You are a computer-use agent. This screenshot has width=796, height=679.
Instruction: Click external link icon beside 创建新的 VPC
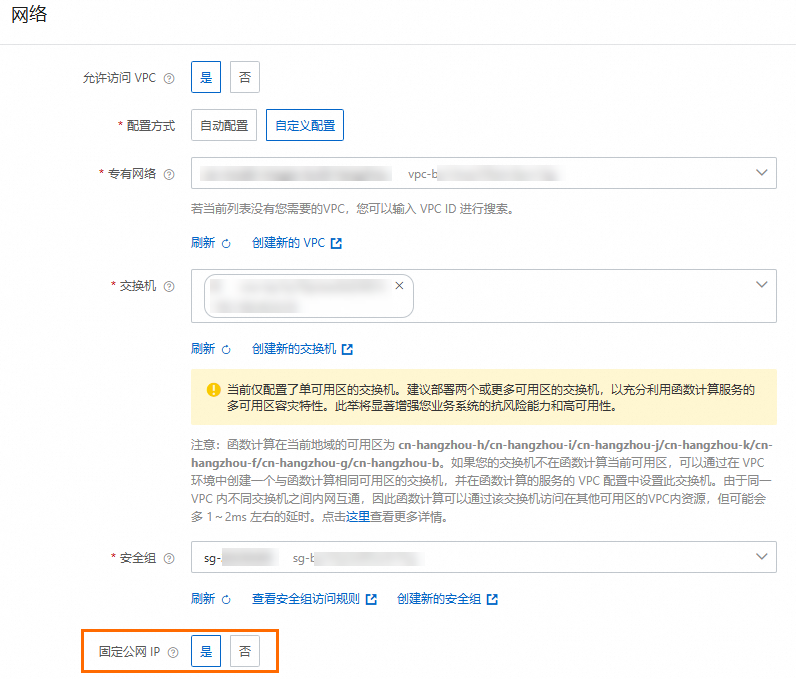336,244
